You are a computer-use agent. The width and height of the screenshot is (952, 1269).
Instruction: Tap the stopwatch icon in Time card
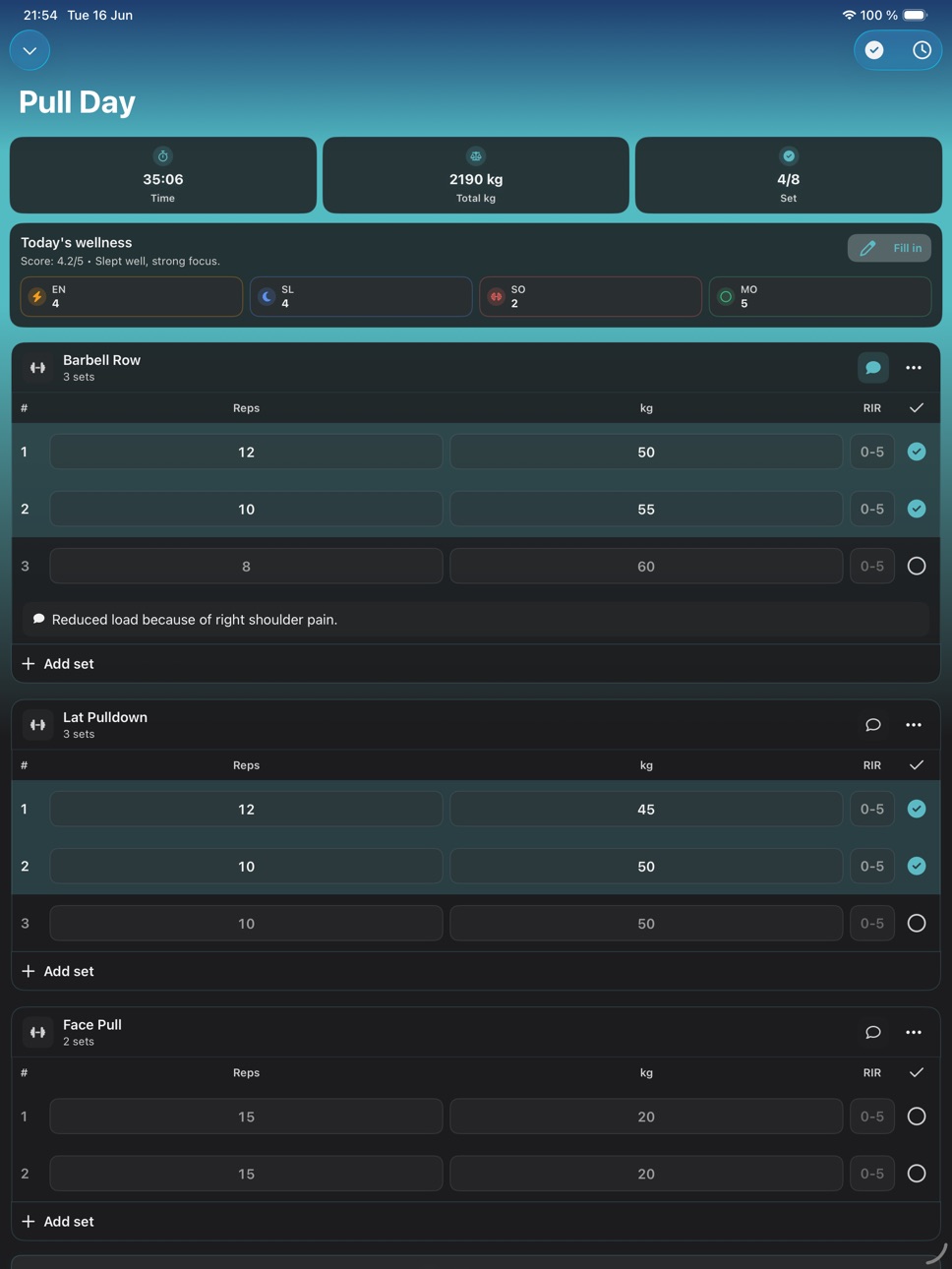163,155
